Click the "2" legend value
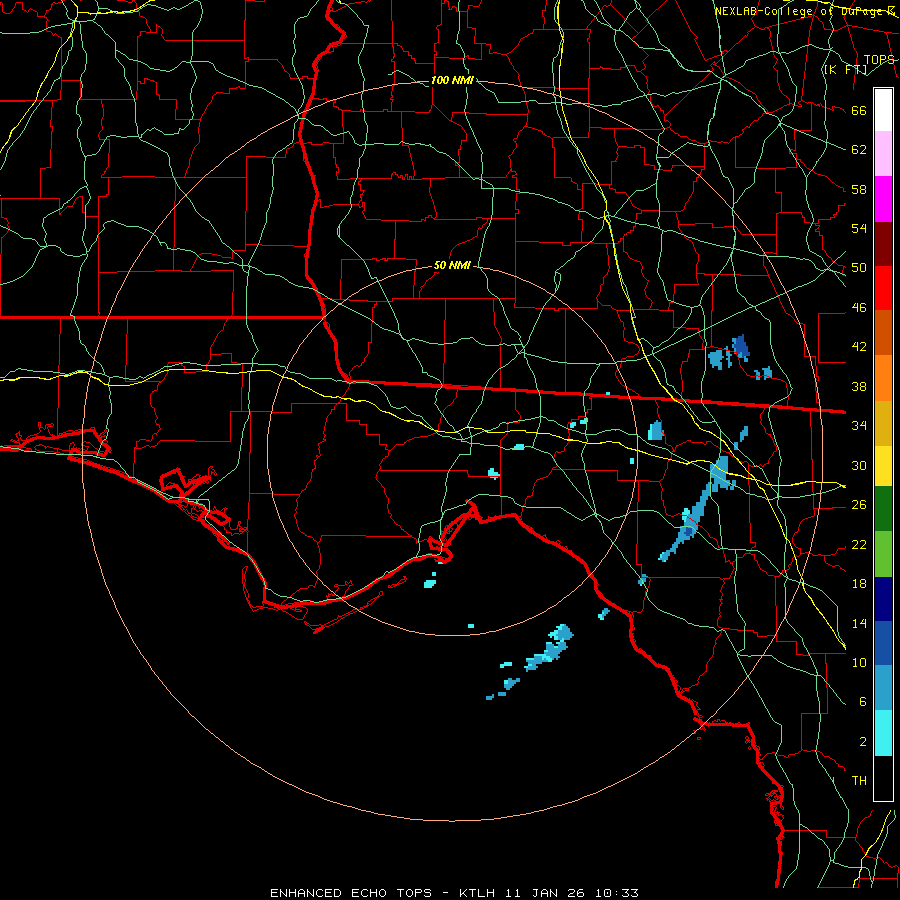Screen dimensions: 900x900 863,742
